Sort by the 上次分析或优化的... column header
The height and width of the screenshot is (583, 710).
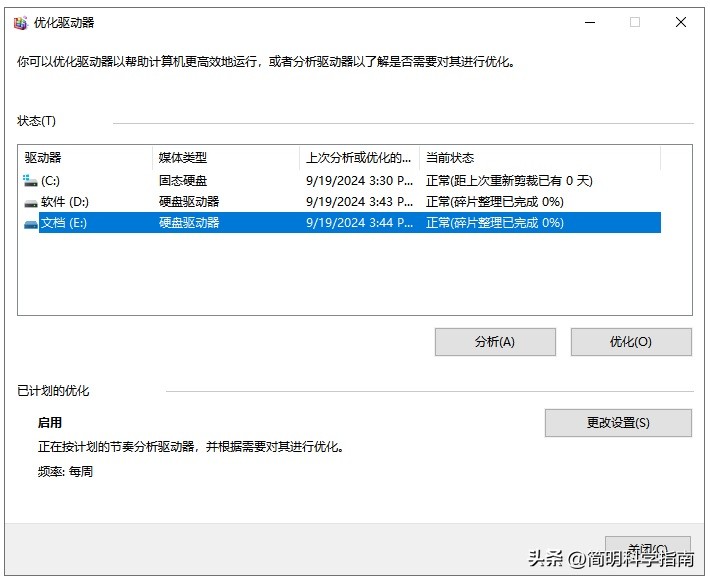point(358,158)
